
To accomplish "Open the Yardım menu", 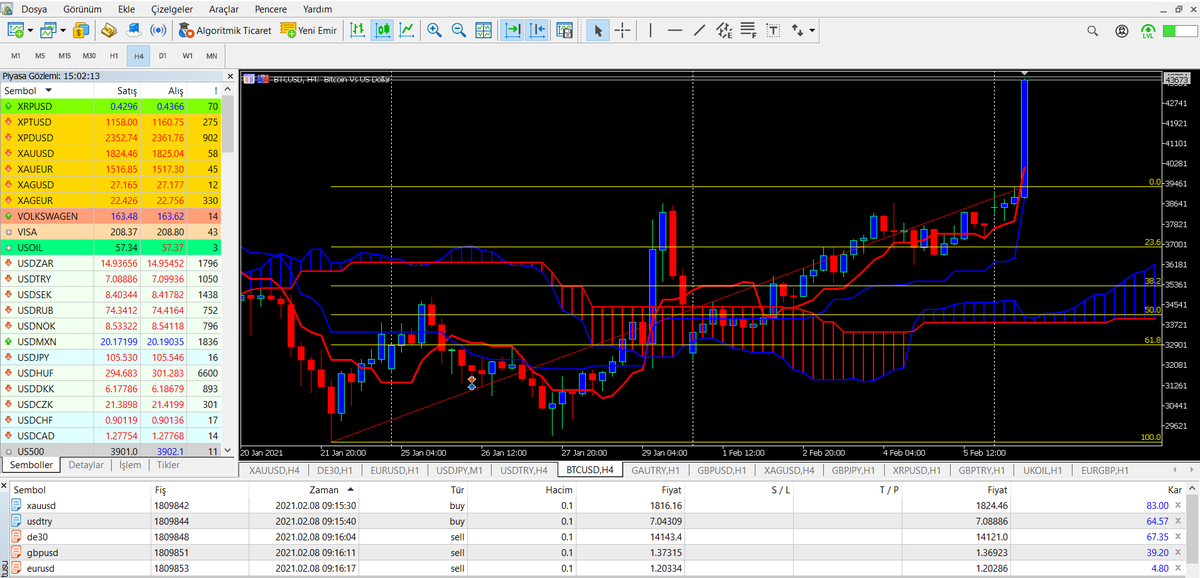I will tap(318, 8).
